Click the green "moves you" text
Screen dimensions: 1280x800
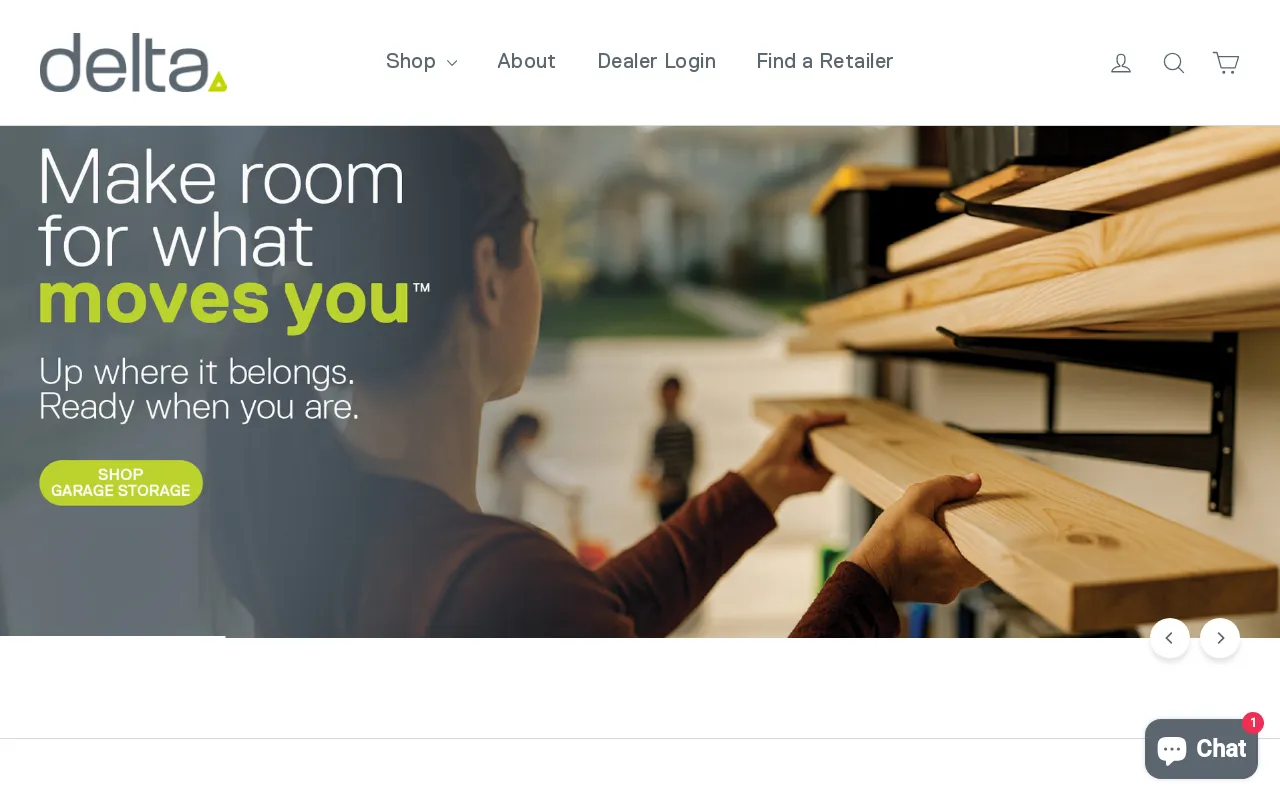tap(224, 302)
